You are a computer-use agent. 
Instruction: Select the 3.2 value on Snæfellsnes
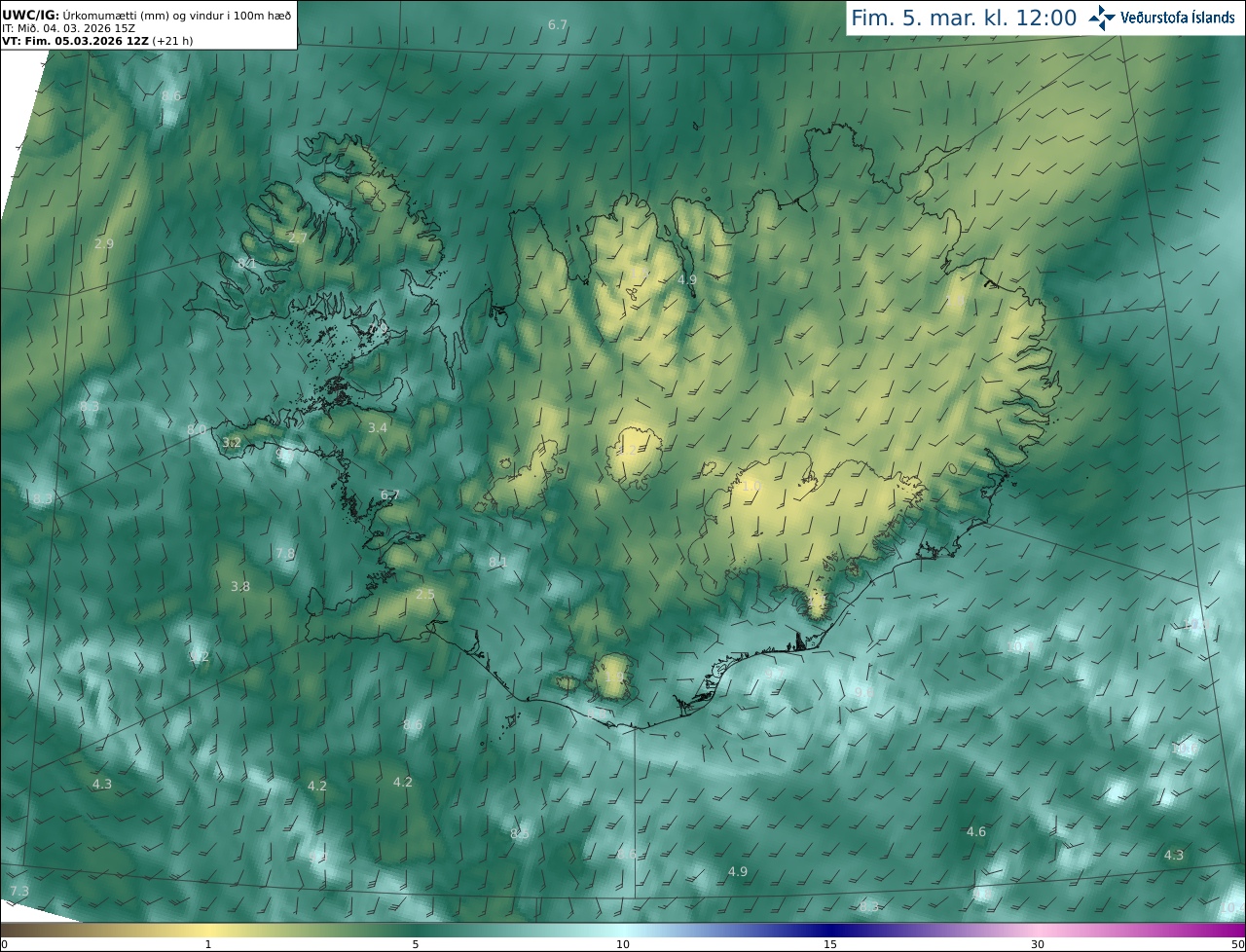[232, 443]
